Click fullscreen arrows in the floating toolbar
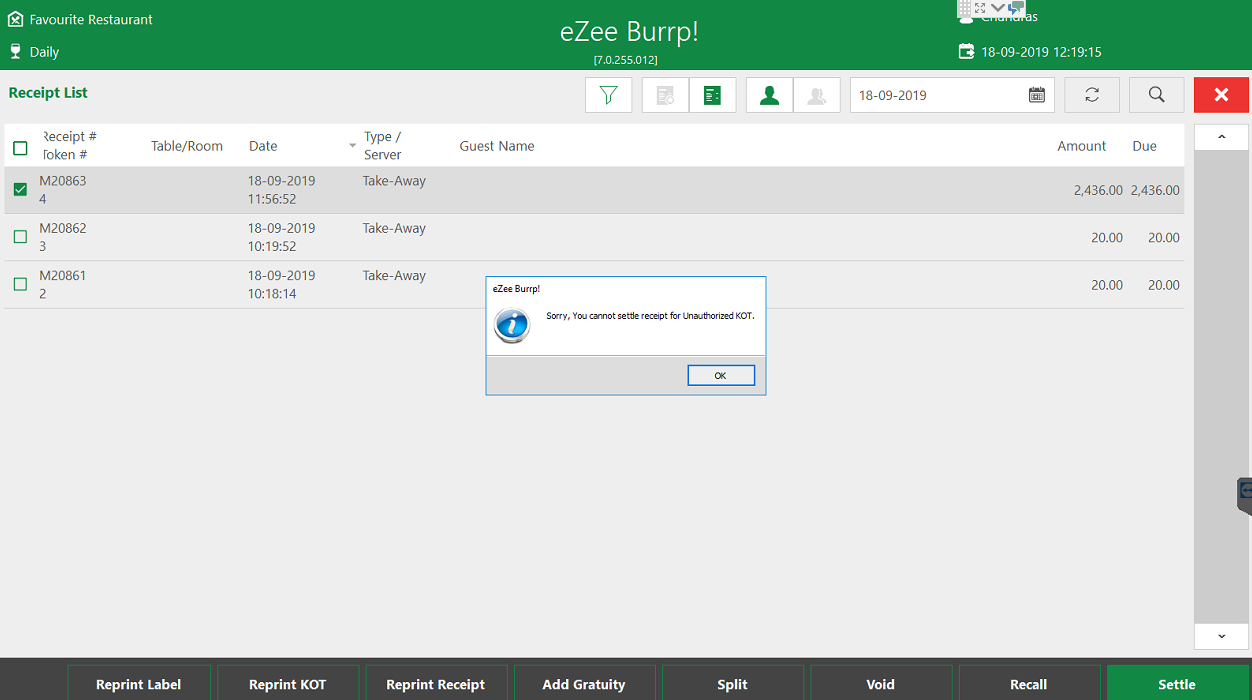 pos(981,7)
